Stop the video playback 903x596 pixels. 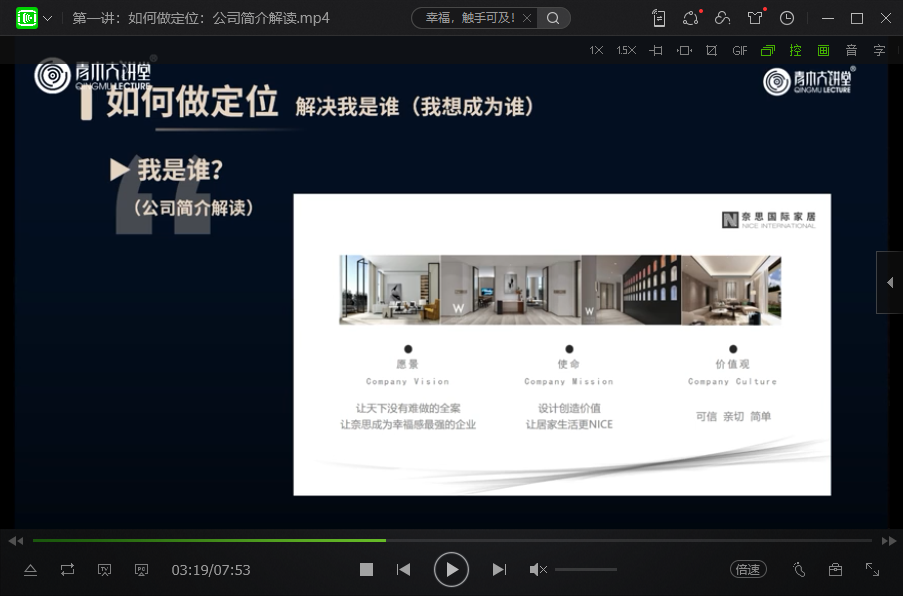tap(366, 570)
